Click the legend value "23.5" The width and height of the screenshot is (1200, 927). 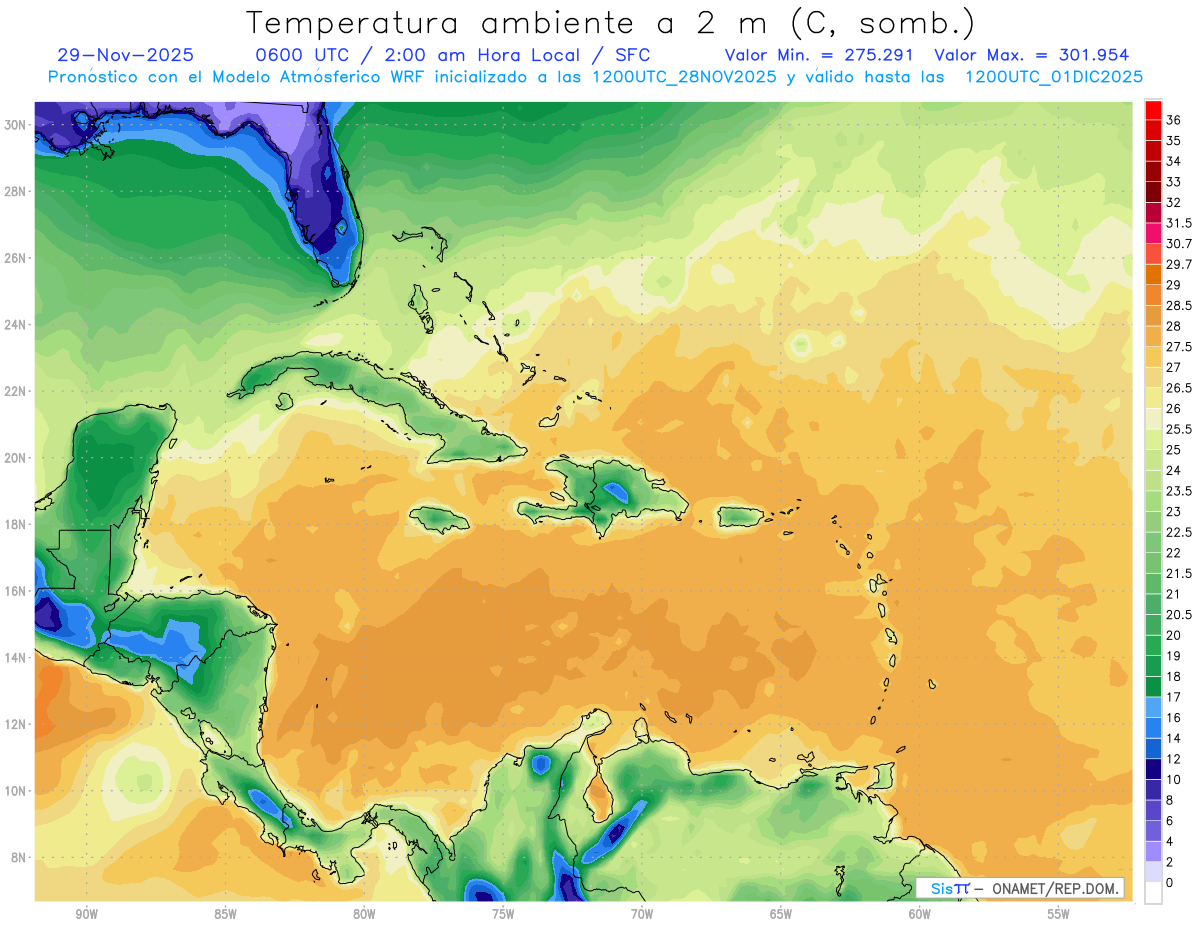click(x=1179, y=491)
